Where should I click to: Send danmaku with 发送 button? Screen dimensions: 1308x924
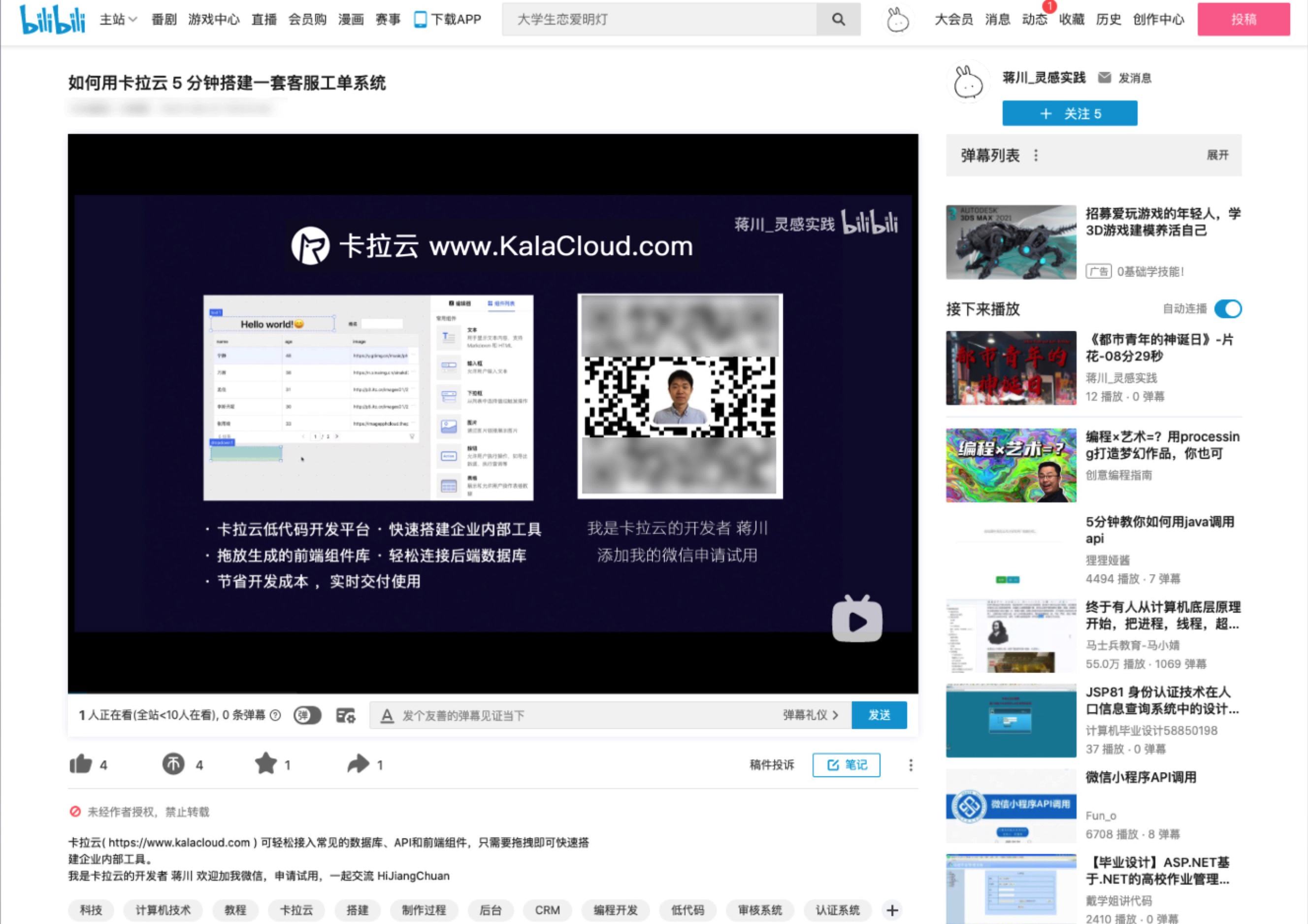point(879,716)
